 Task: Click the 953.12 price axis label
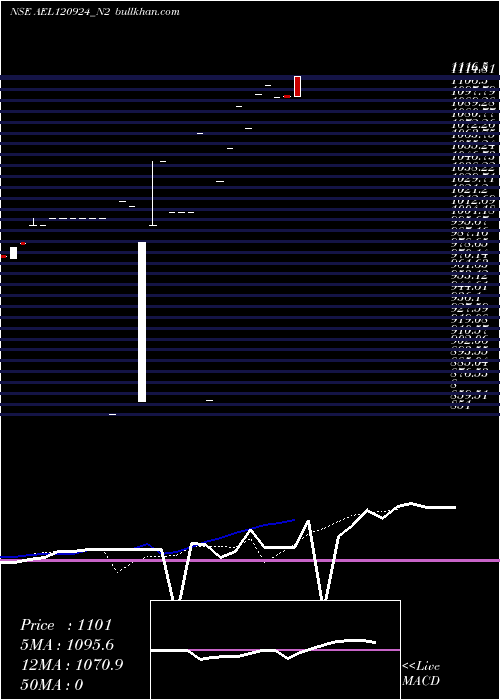(469, 277)
